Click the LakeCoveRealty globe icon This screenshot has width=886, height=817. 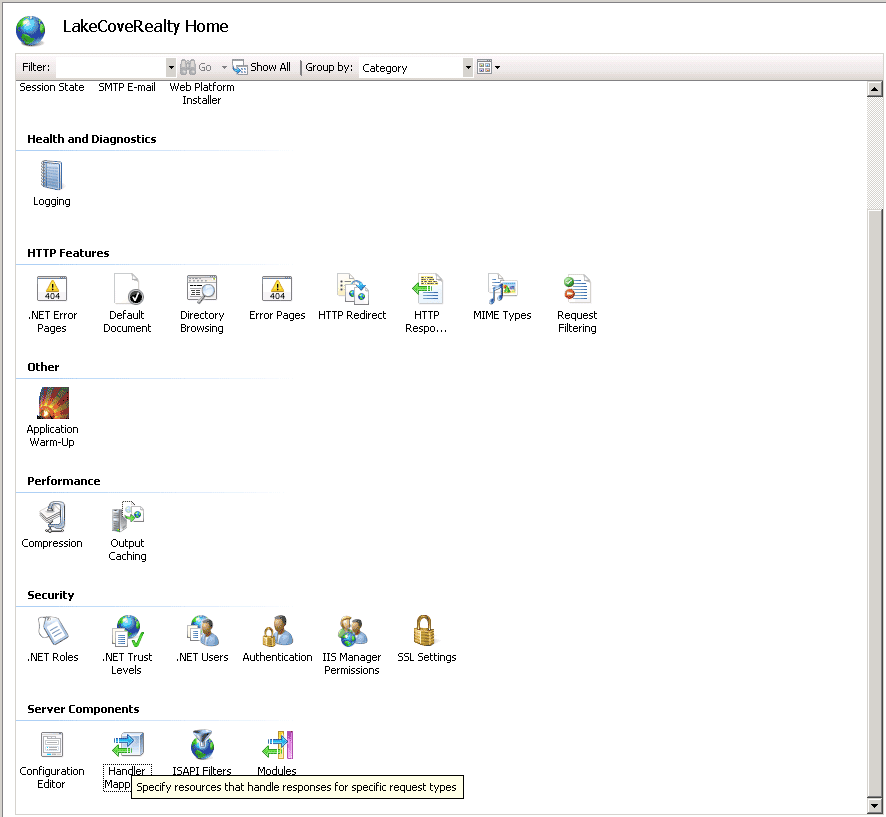point(31,31)
